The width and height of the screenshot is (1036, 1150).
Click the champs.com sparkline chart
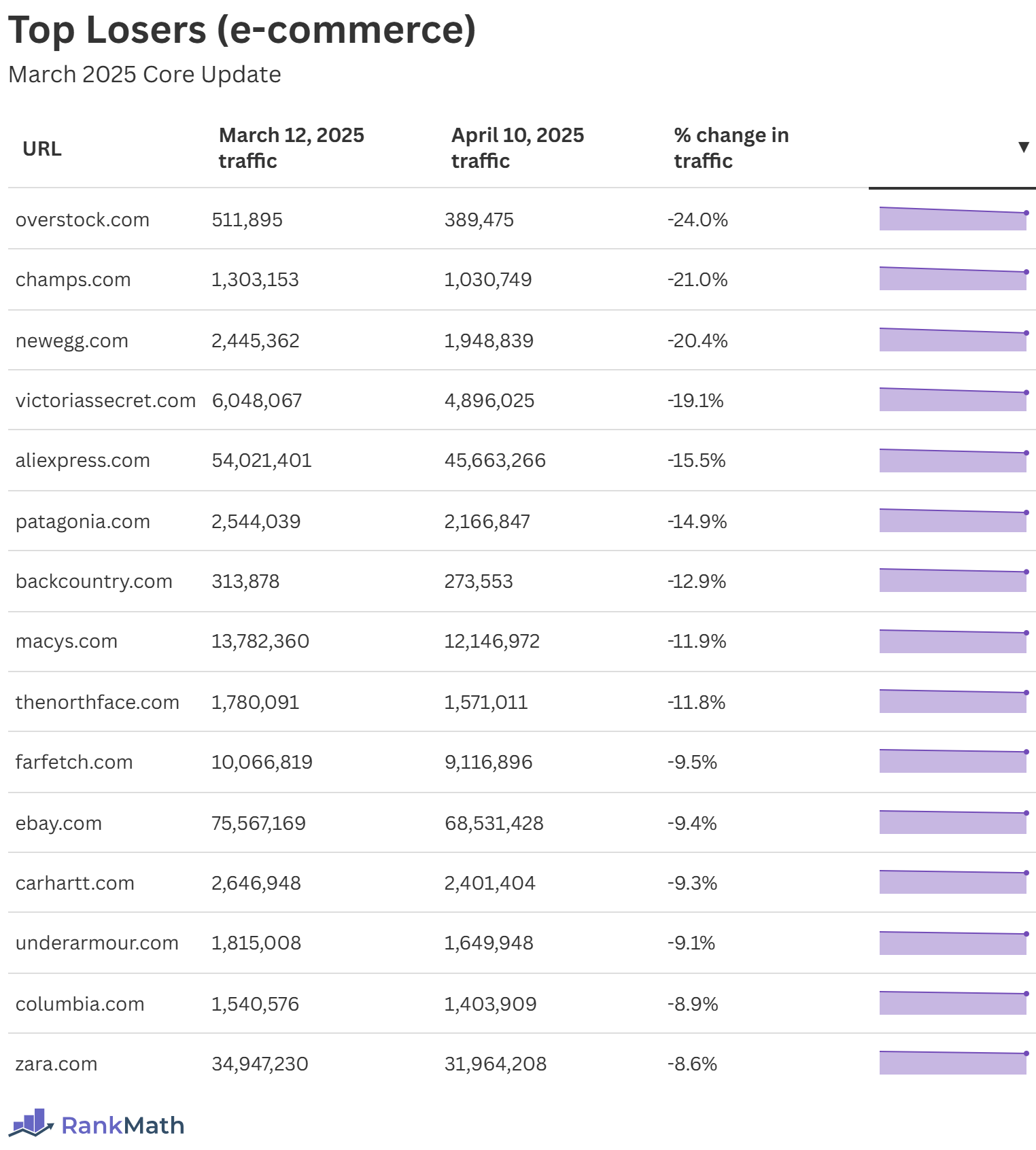pyautogui.click(x=953, y=278)
